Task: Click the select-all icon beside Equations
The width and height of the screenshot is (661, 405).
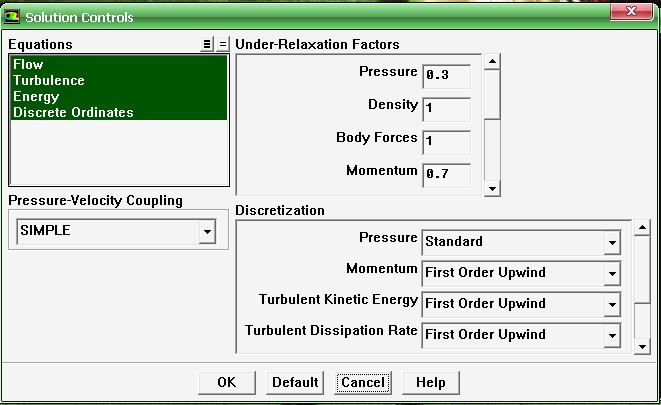Action: tap(207, 44)
